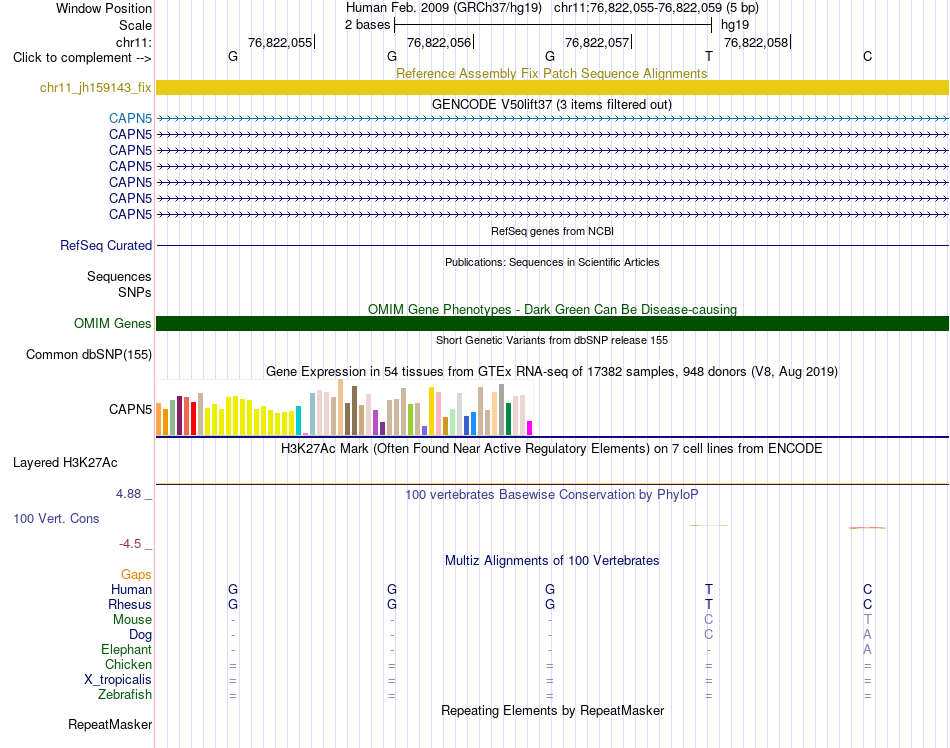Click the 'Click to complement -->' label
Screen dimensions: 950x748
pos(82,58)
